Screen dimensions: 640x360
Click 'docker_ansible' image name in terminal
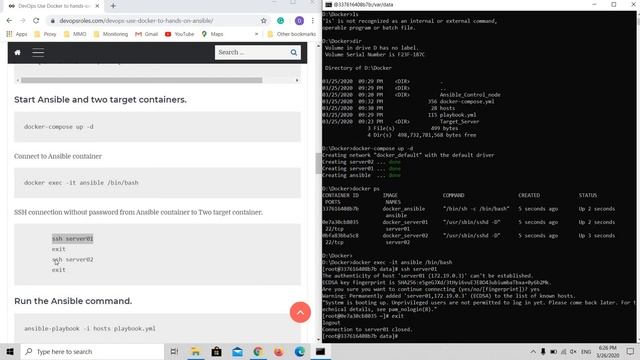404,209
